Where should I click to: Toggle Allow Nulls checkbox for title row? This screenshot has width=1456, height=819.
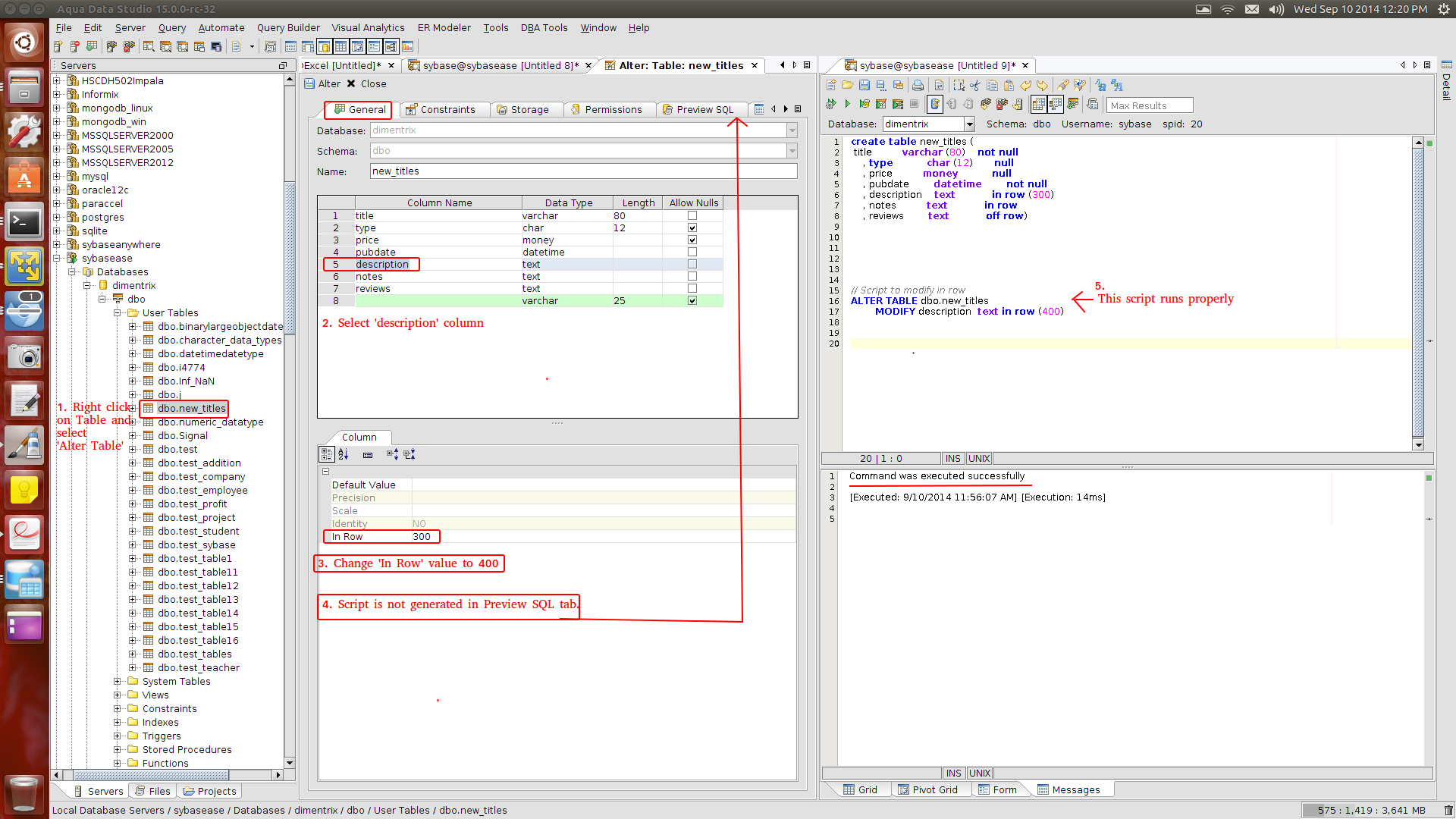(x=692, y=216)
